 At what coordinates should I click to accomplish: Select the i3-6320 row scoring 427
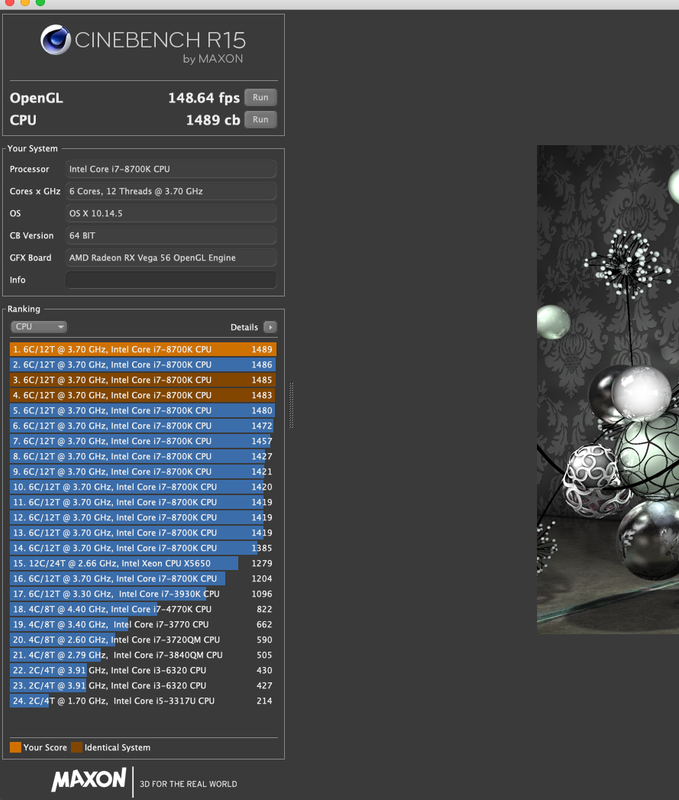click(x=143, y=686)
